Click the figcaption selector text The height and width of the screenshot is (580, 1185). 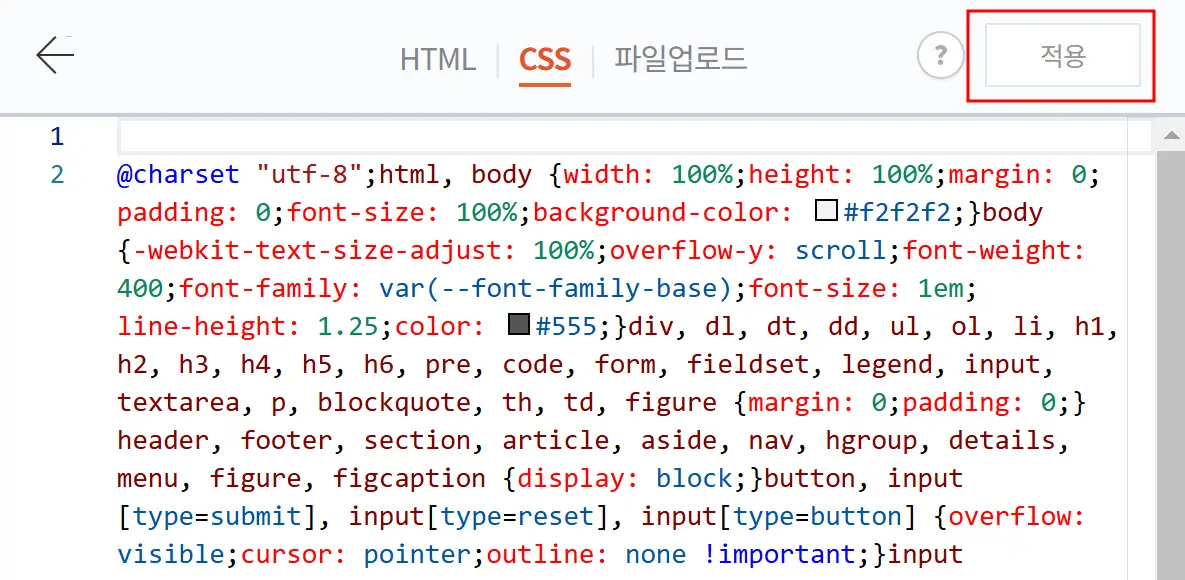tap(410, 478)
